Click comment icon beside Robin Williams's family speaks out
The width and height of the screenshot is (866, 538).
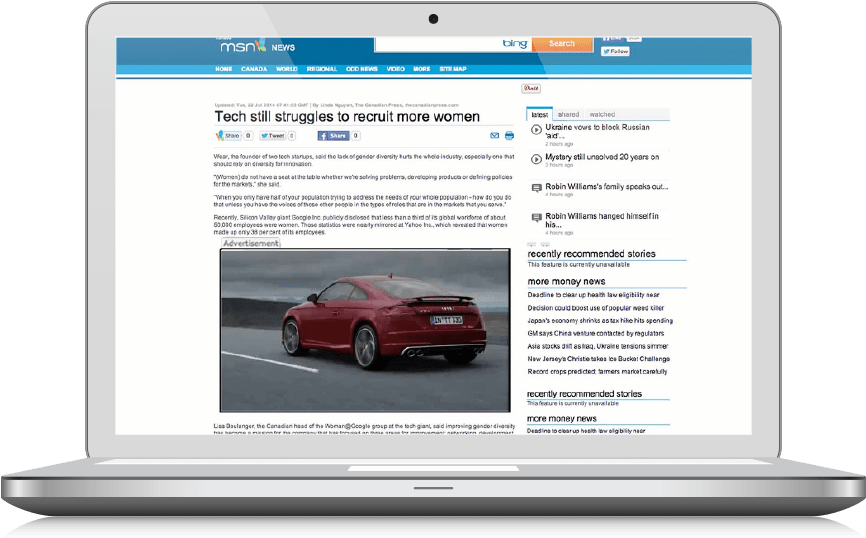(x=536, y=188)
